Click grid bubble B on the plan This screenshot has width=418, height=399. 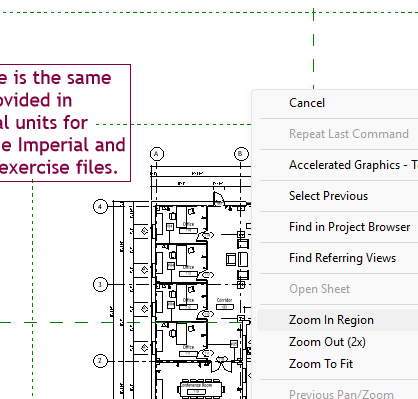pyautogui.click(x=241, y=154)
